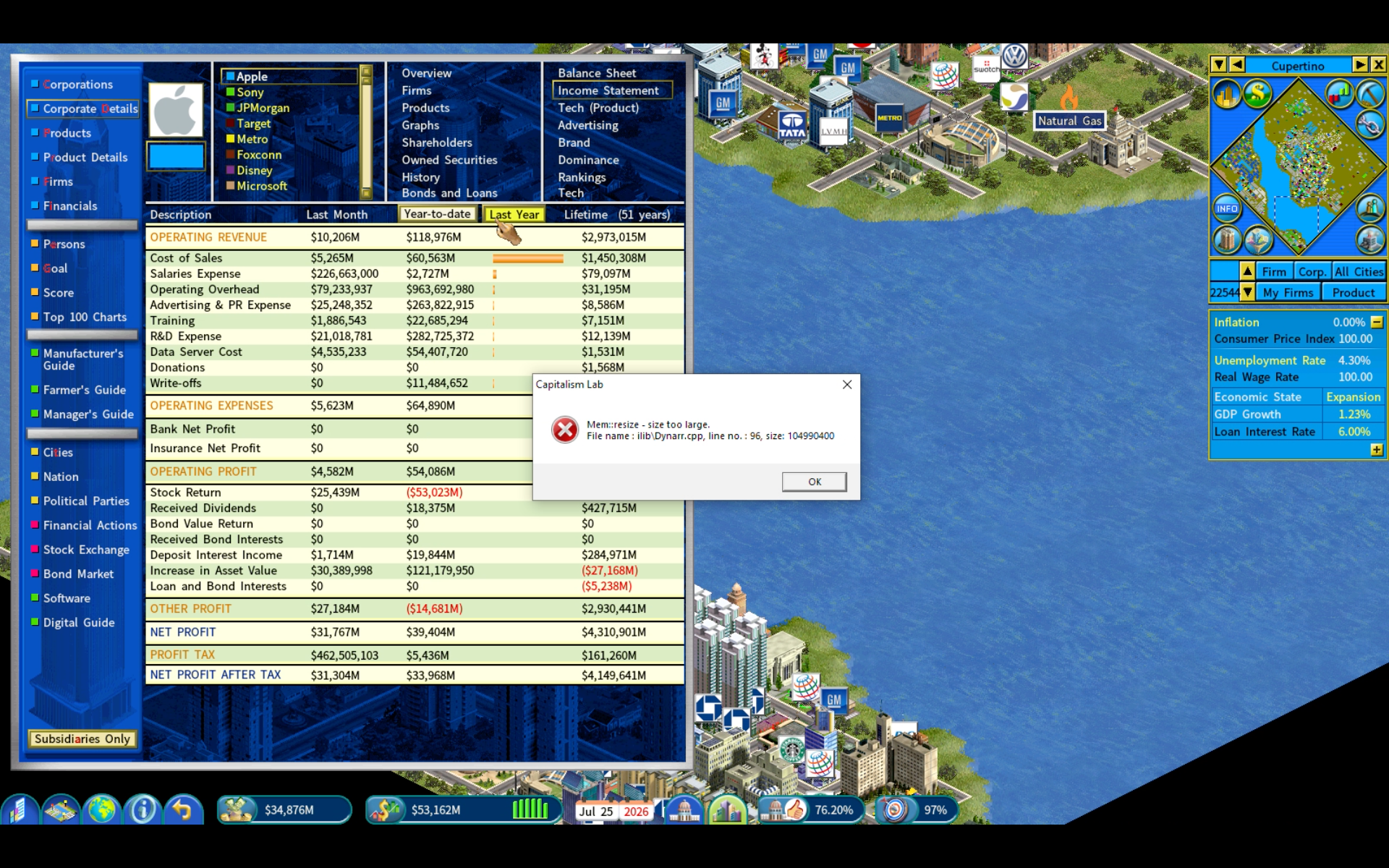Screen dimensions: 1389x868
Task: Click the globe world icon in bottom toolbar
Action: coord(102,809)
